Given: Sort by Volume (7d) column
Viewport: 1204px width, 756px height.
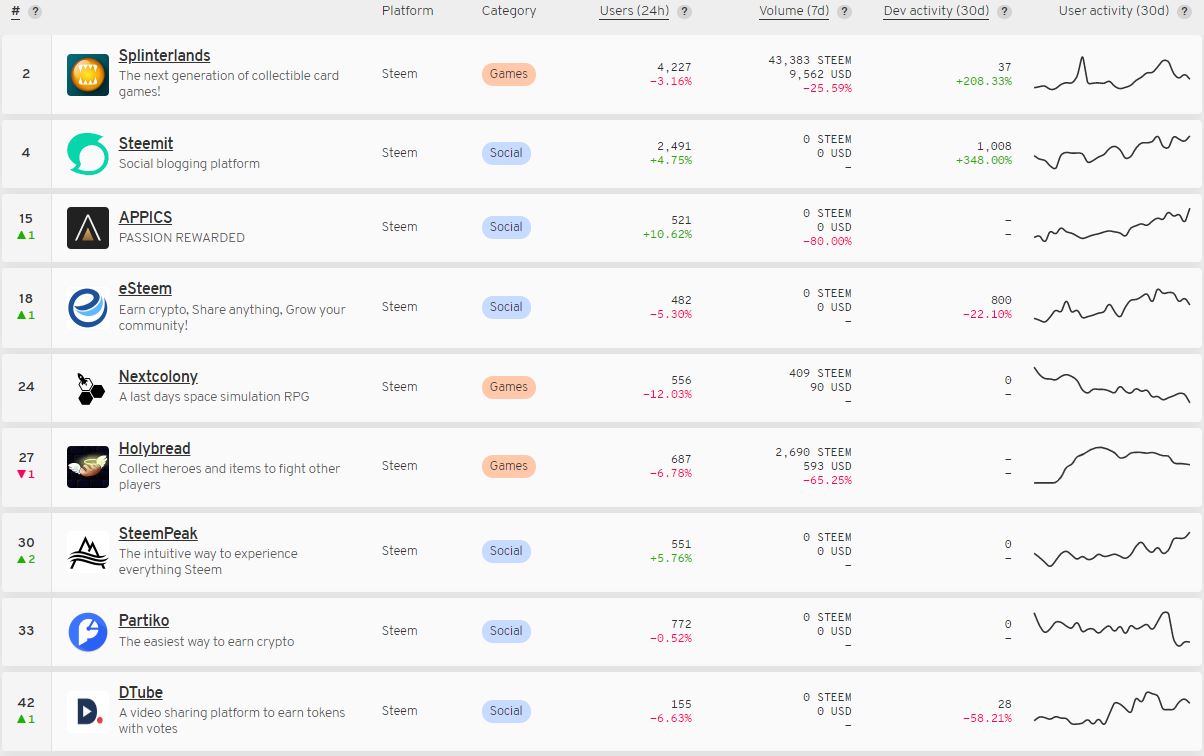Looking at the screenshot, I should pyautogui.click(x=795, y=11).
